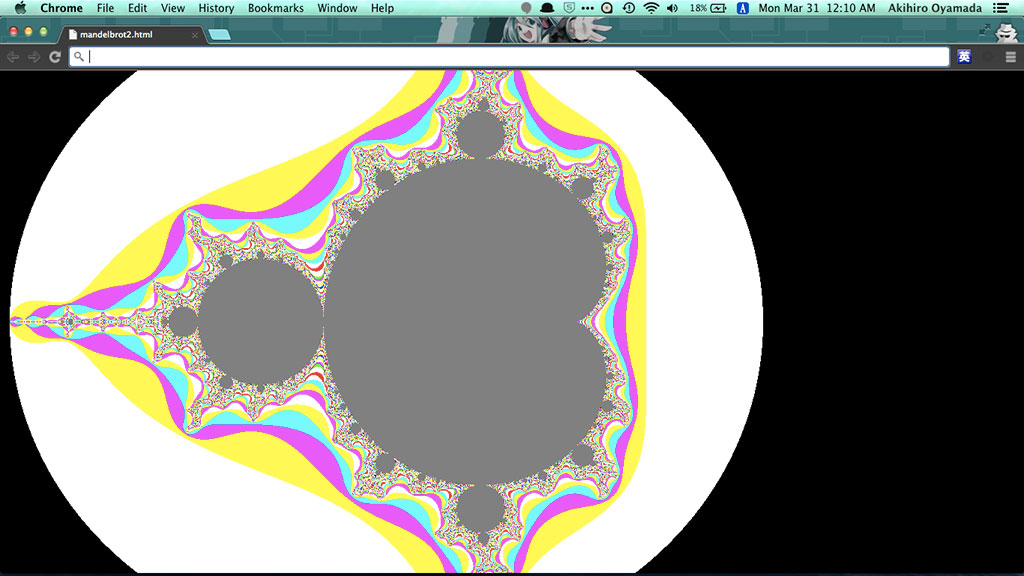Click the Wi-Fi status icon
This screenshot has width=1024, height=576.
tap(651, 8)
